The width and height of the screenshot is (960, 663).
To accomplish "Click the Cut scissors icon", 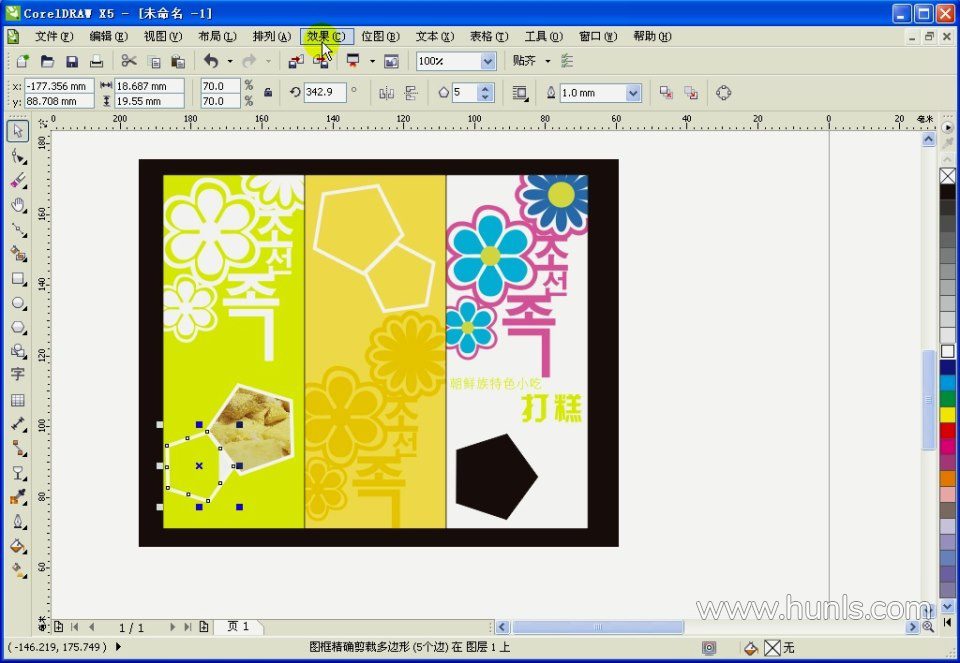I will 129,62.
